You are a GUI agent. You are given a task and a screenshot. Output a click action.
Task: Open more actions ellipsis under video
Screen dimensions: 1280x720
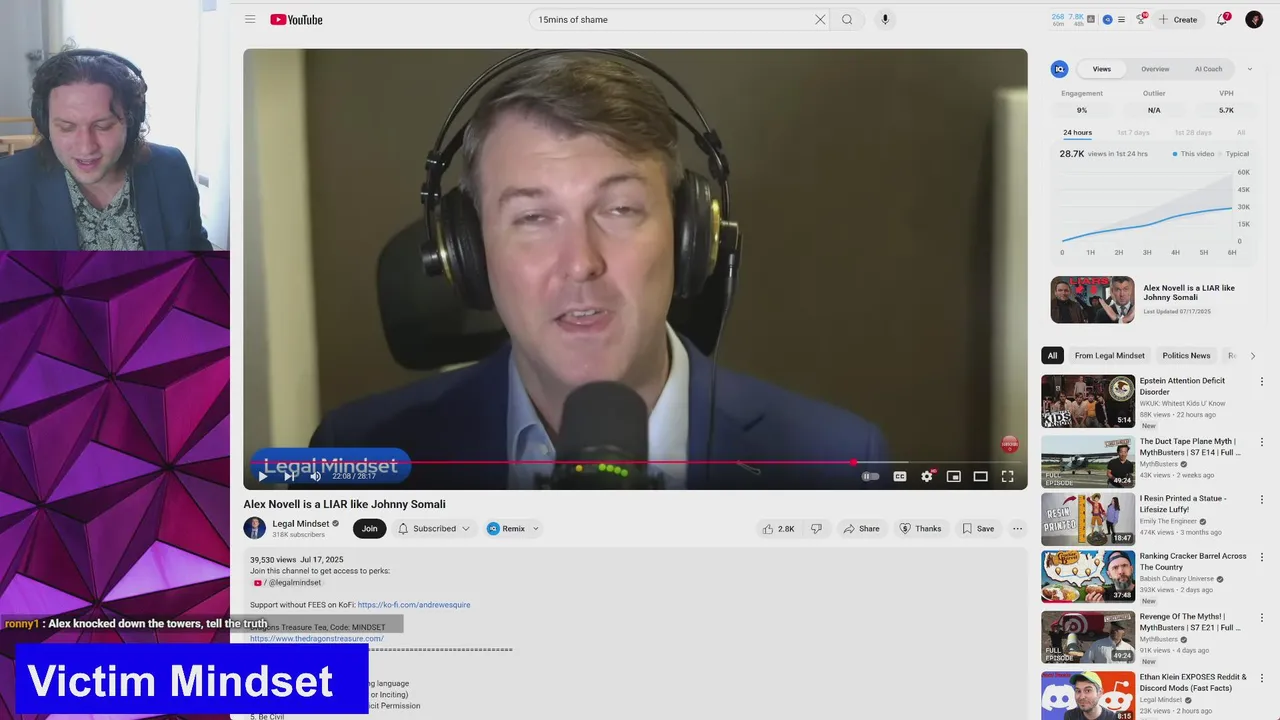click(1017, 528)
